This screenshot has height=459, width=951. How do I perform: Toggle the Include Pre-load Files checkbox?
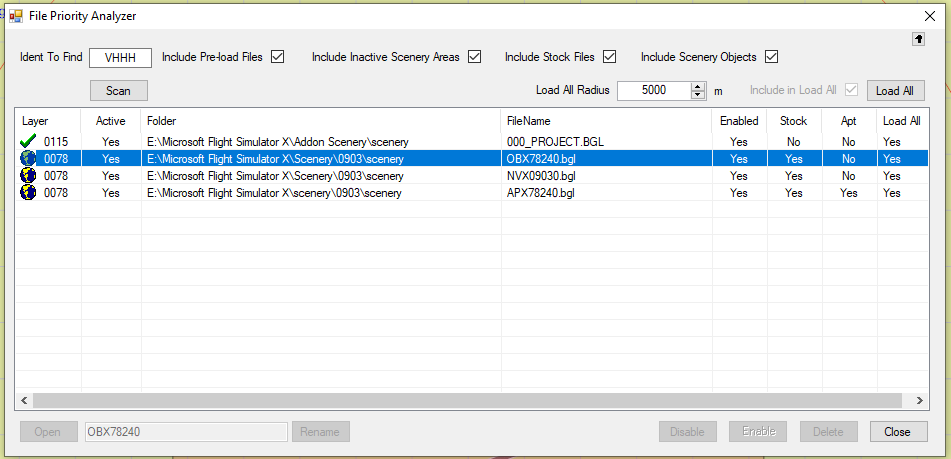pyautogui.click(x=278, y=57)
